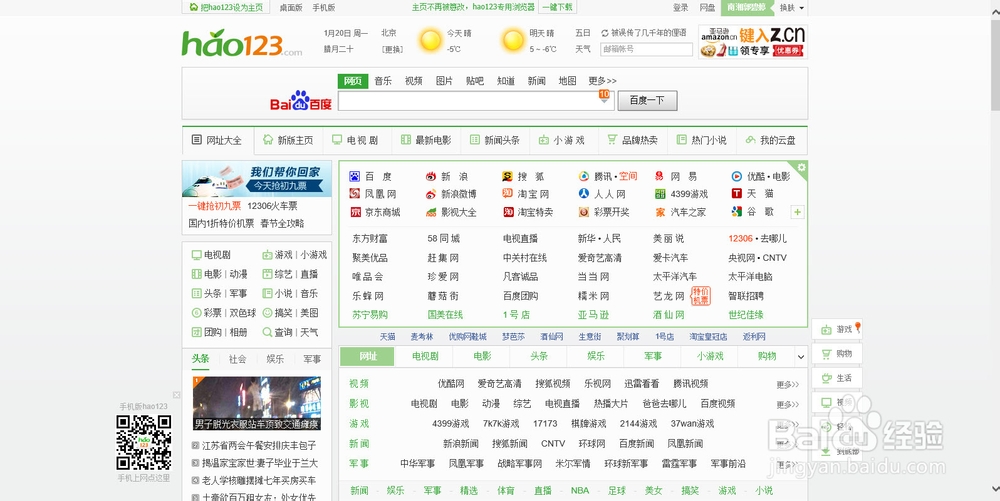
Task: Click the 一键下载 browser button
Action: click(557, 7)
